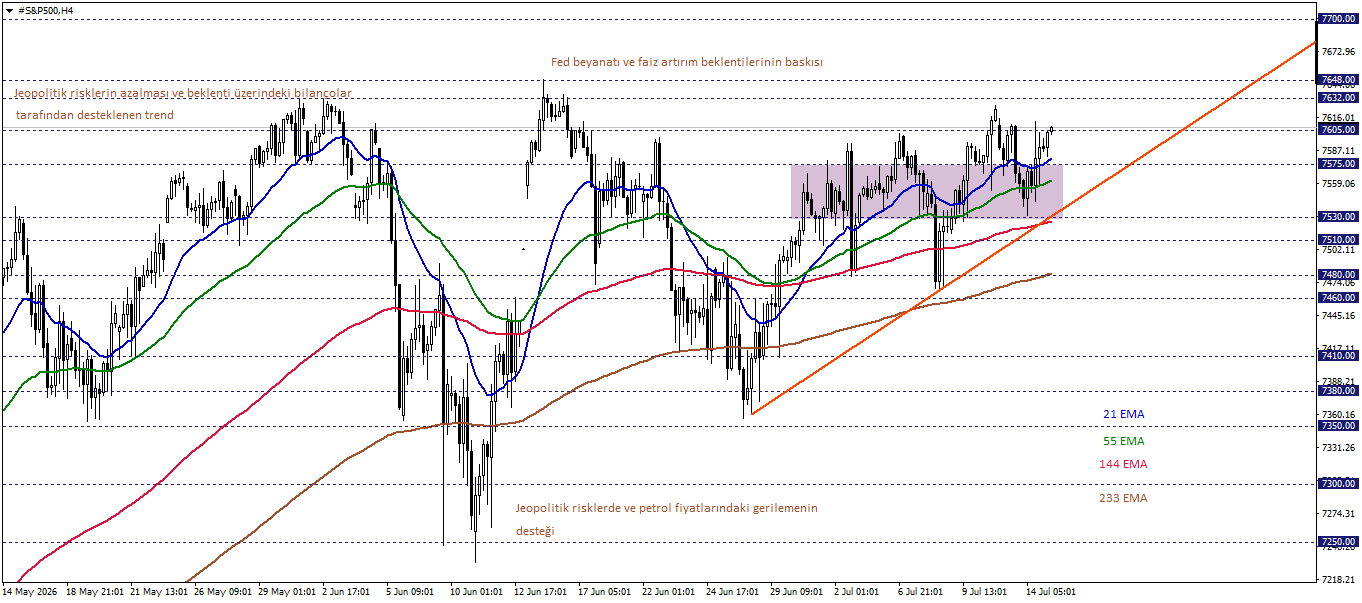Click the '14 Jul 05:01' time axis label
This screenshot has width=1362, height=603.
click(x=1051, y=592)
